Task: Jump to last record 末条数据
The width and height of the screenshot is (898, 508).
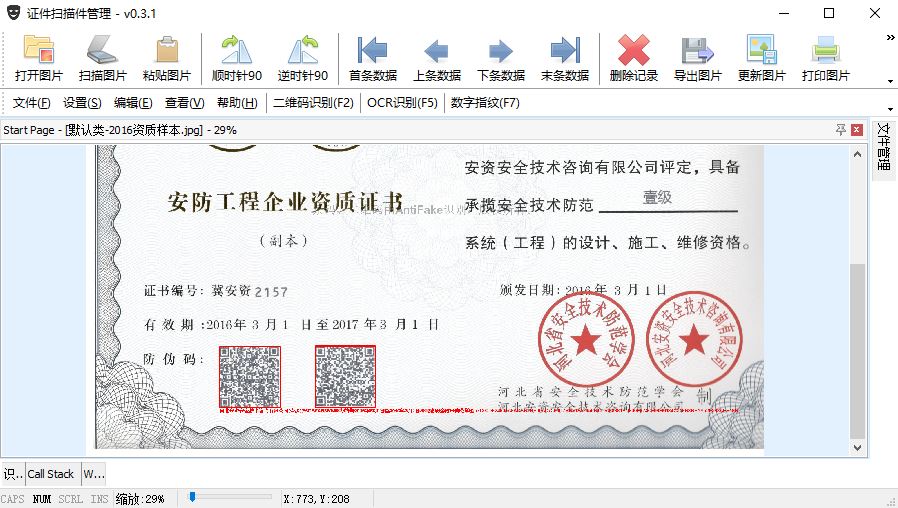Action: [565, 58]
